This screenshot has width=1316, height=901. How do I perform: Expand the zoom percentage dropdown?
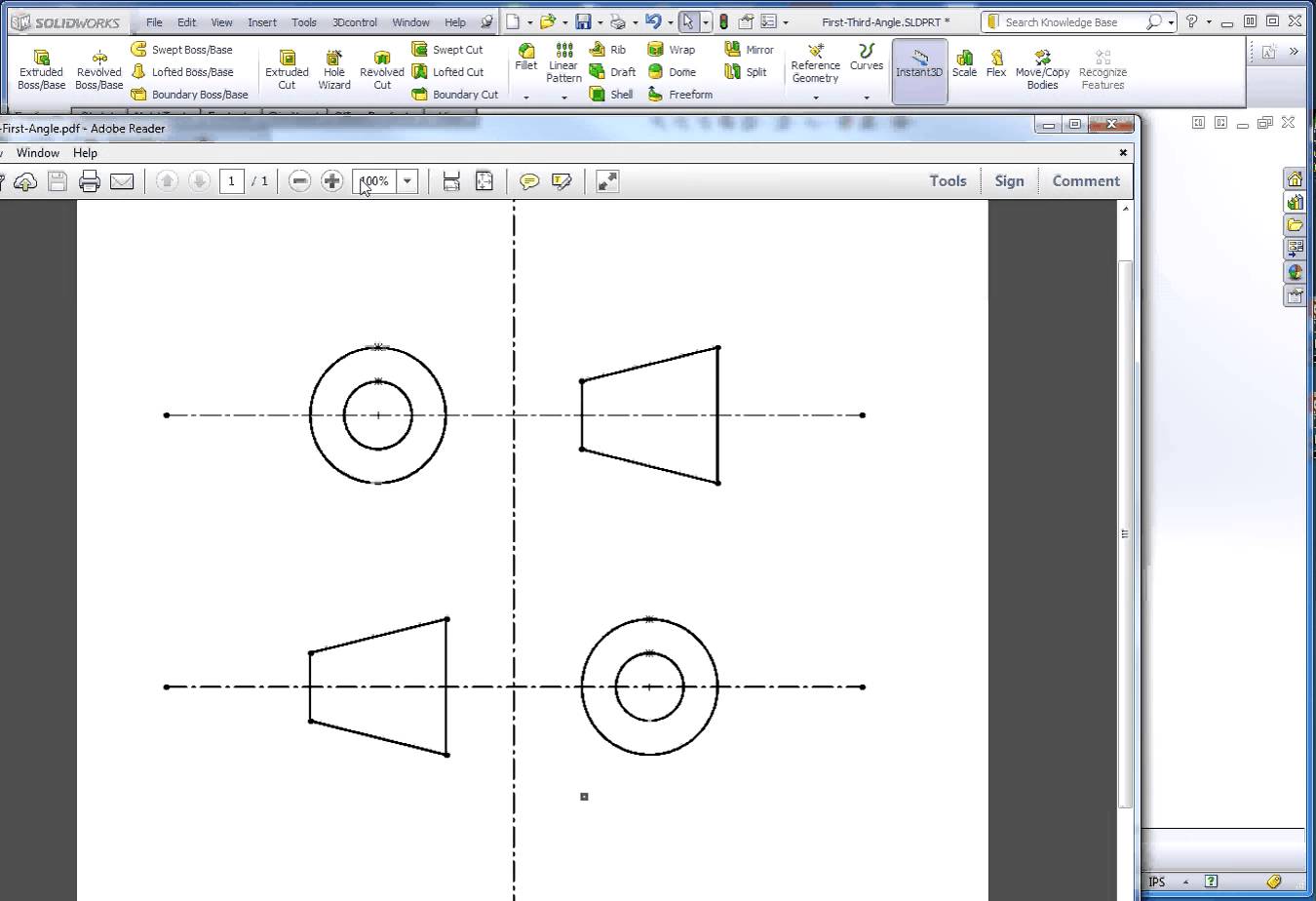pos(407,181)
